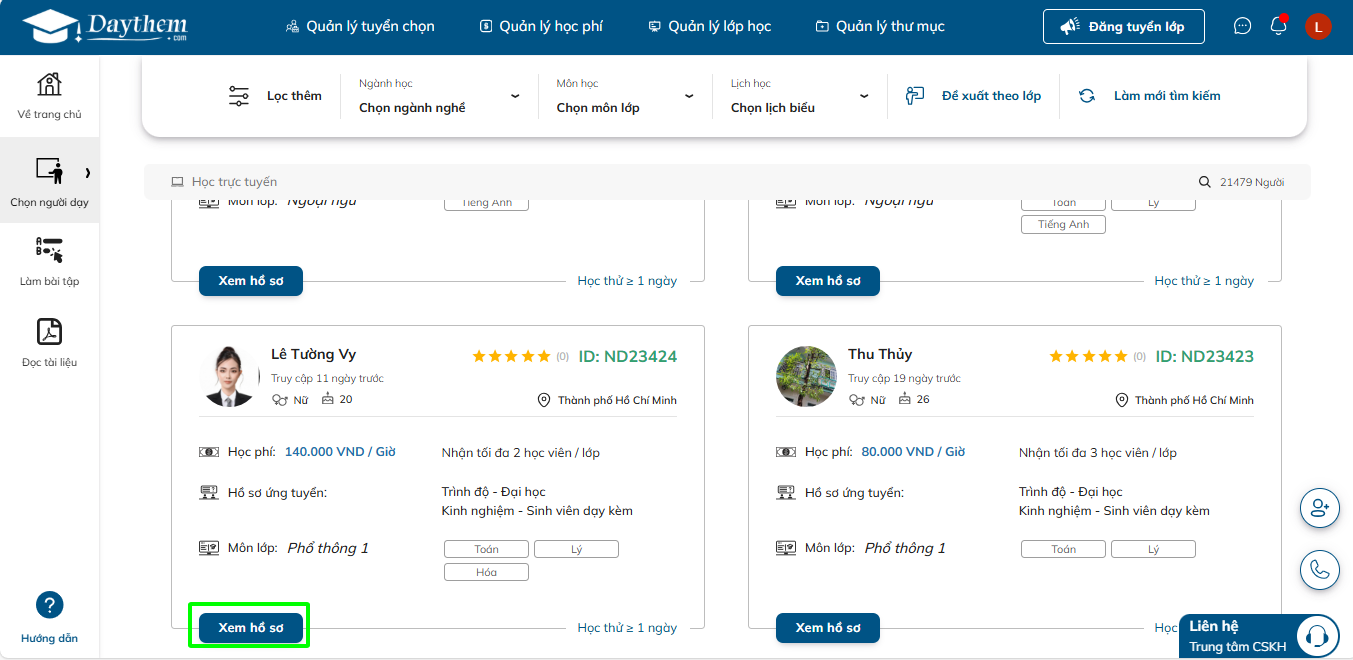The width and height of the screenshot is (1353, 660).
Task: Open the chat messages icon
Action: [1242, 27]
